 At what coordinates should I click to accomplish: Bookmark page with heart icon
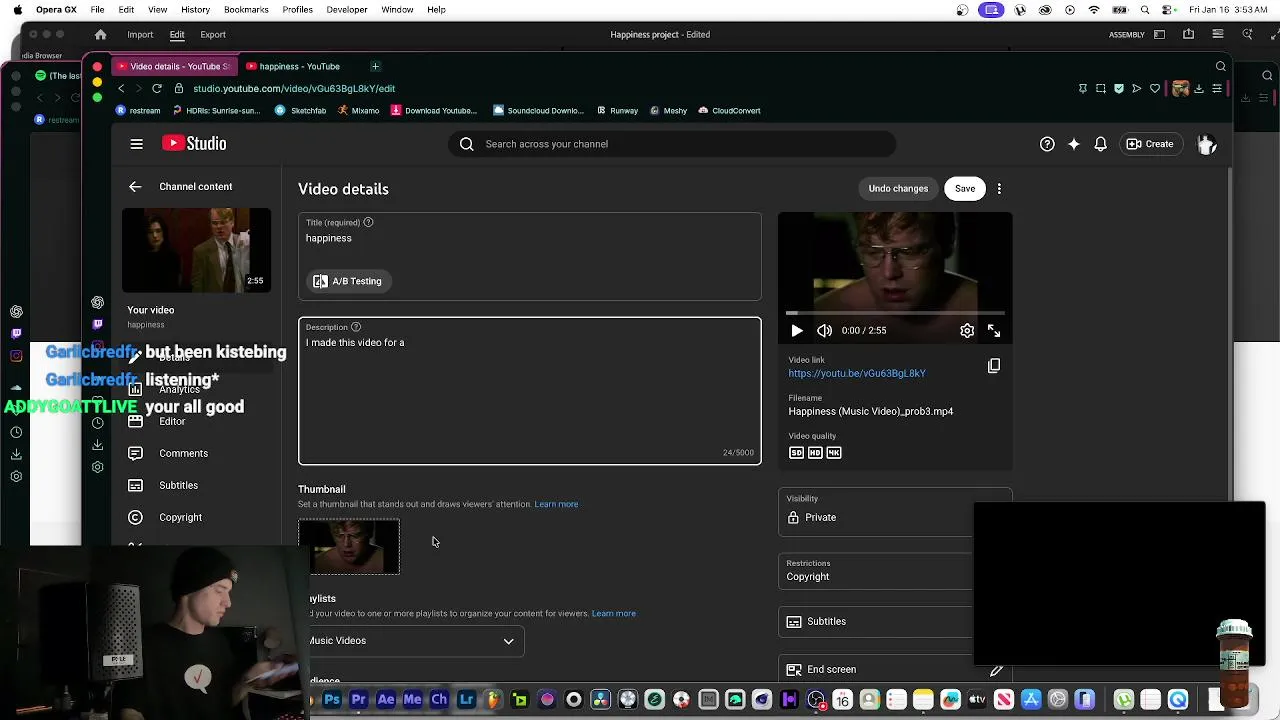tap(1155, 88)
